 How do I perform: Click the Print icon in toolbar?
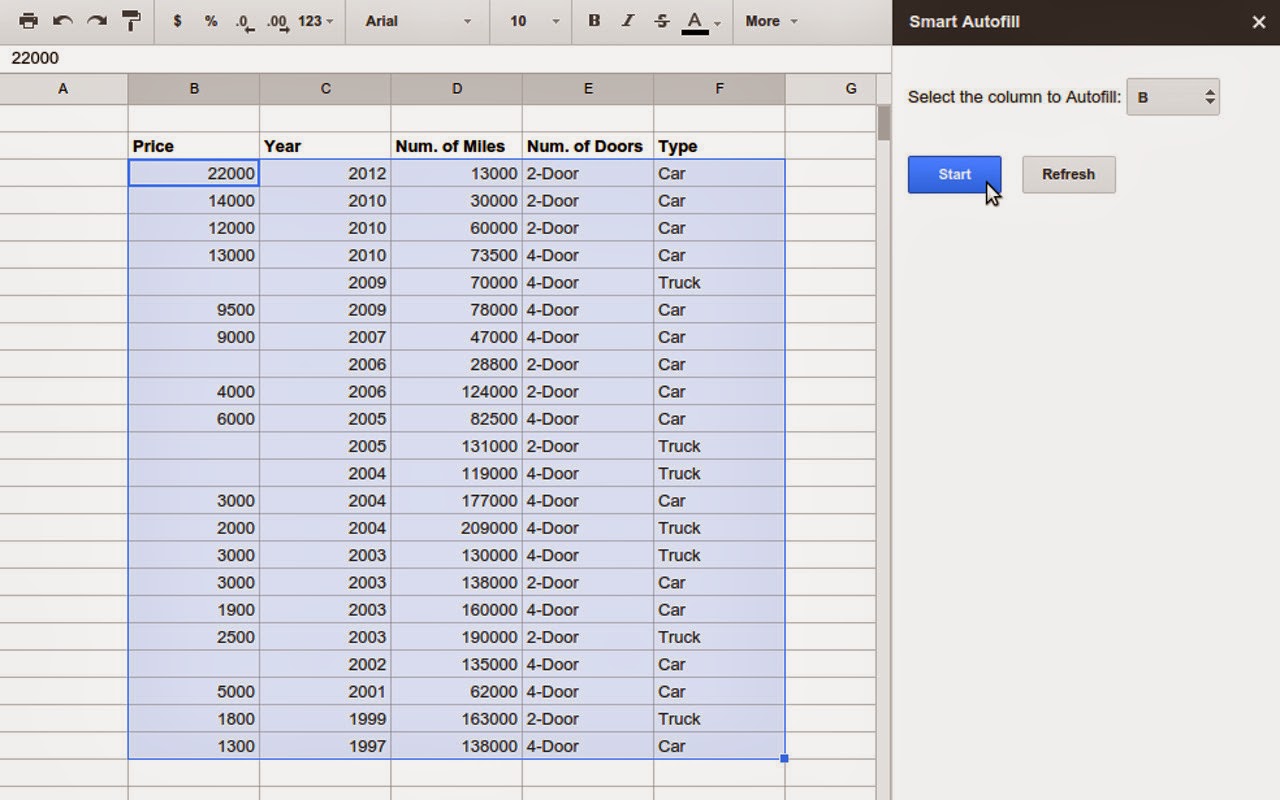[x=28, y=21]
